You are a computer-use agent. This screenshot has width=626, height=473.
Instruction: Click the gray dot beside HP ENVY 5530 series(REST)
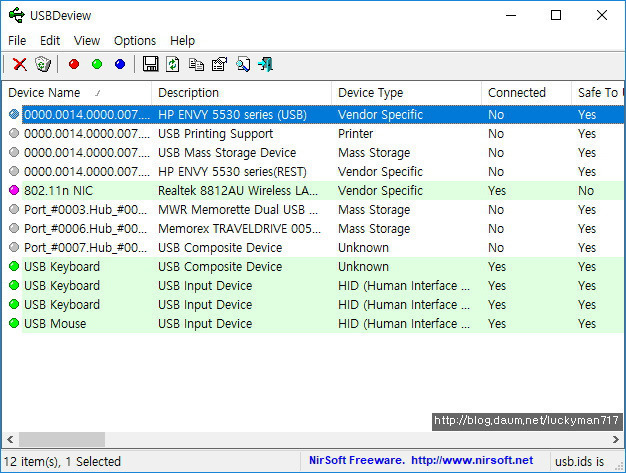tap(14, 171)
